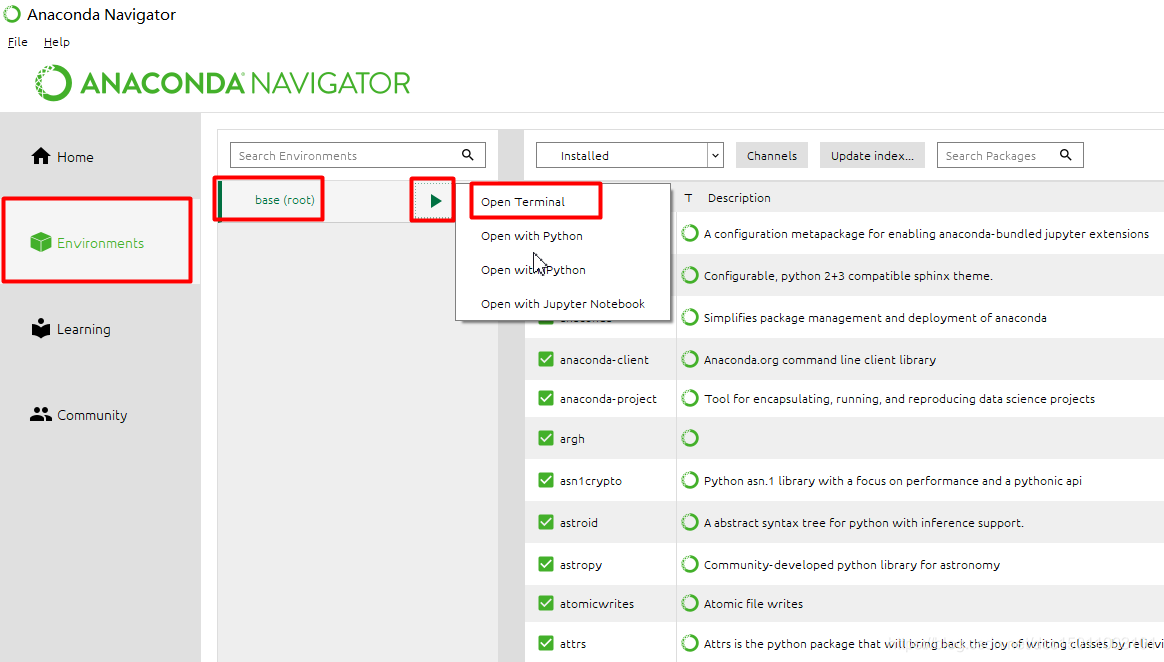Screen dimensions: 1164x662
Task: Click the Search Packages field
Action: pyautogui.click(x=1010, y=155)
